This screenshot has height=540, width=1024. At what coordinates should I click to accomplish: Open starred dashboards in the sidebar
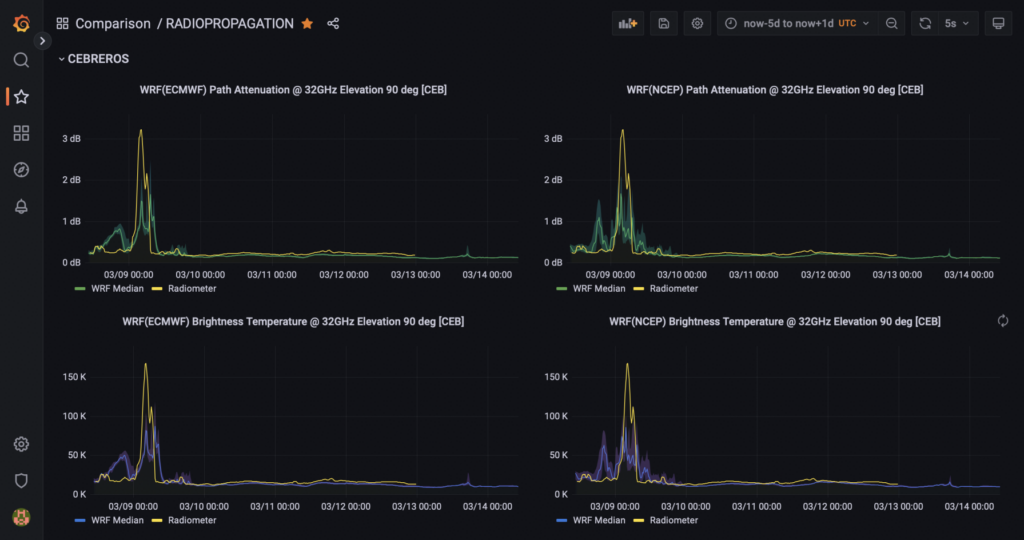(x=22, y=97)
